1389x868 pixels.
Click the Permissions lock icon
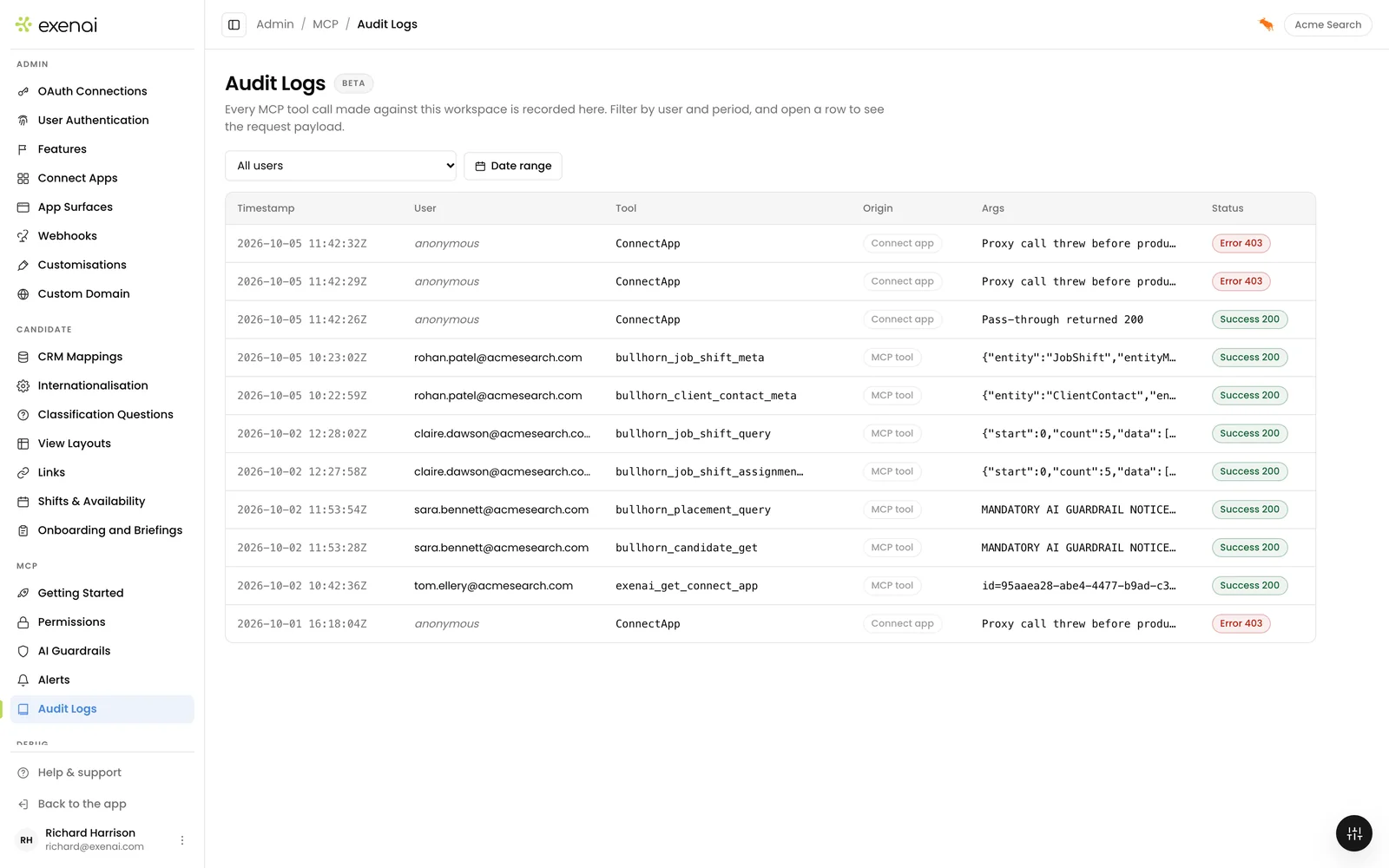click(23, 622)
